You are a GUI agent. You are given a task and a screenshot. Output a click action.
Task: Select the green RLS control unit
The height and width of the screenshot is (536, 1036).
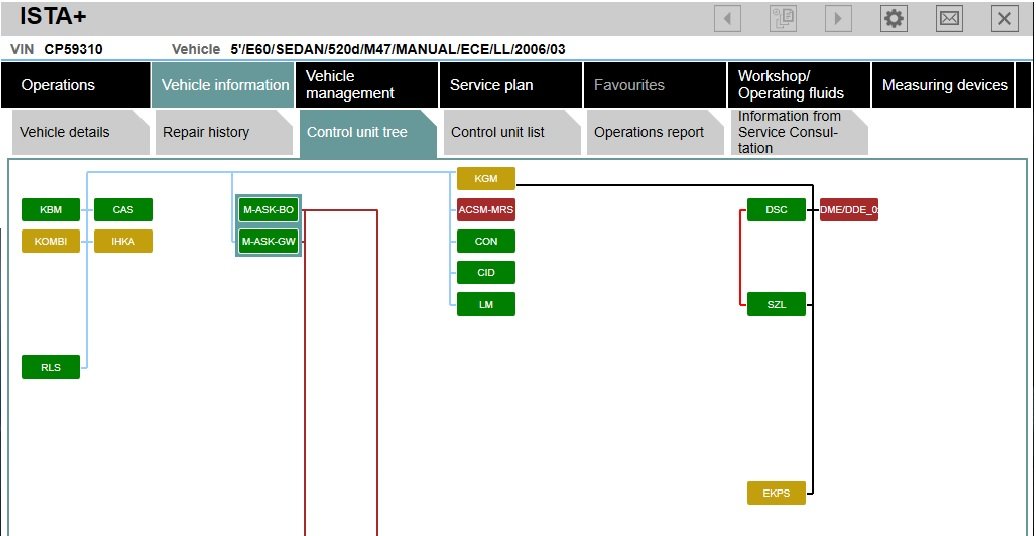pos(51,367)
